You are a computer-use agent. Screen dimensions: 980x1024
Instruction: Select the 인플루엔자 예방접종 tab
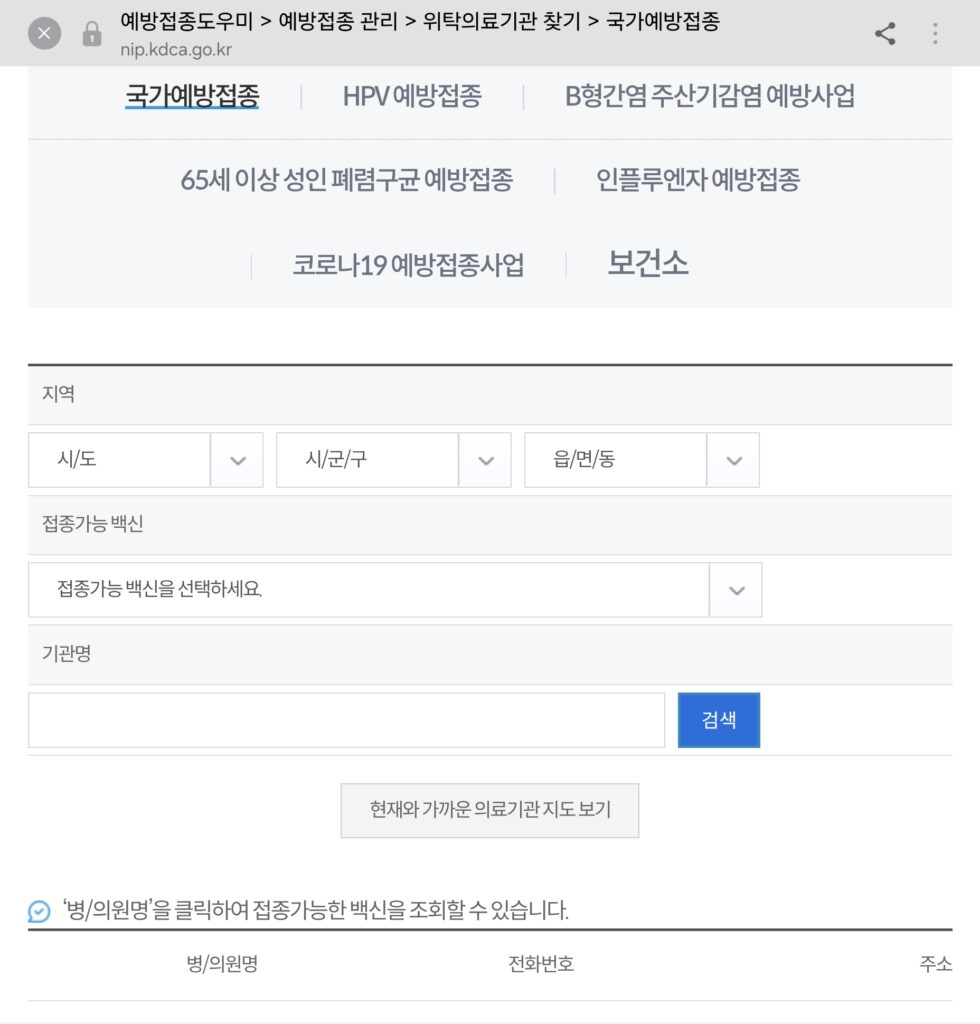698,180
